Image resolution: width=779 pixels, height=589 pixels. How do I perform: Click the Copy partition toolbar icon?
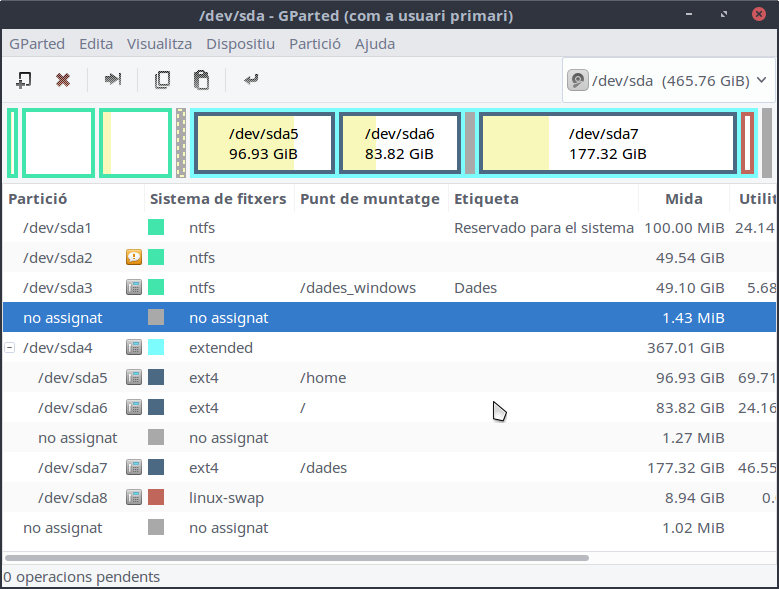click(162, 80)
